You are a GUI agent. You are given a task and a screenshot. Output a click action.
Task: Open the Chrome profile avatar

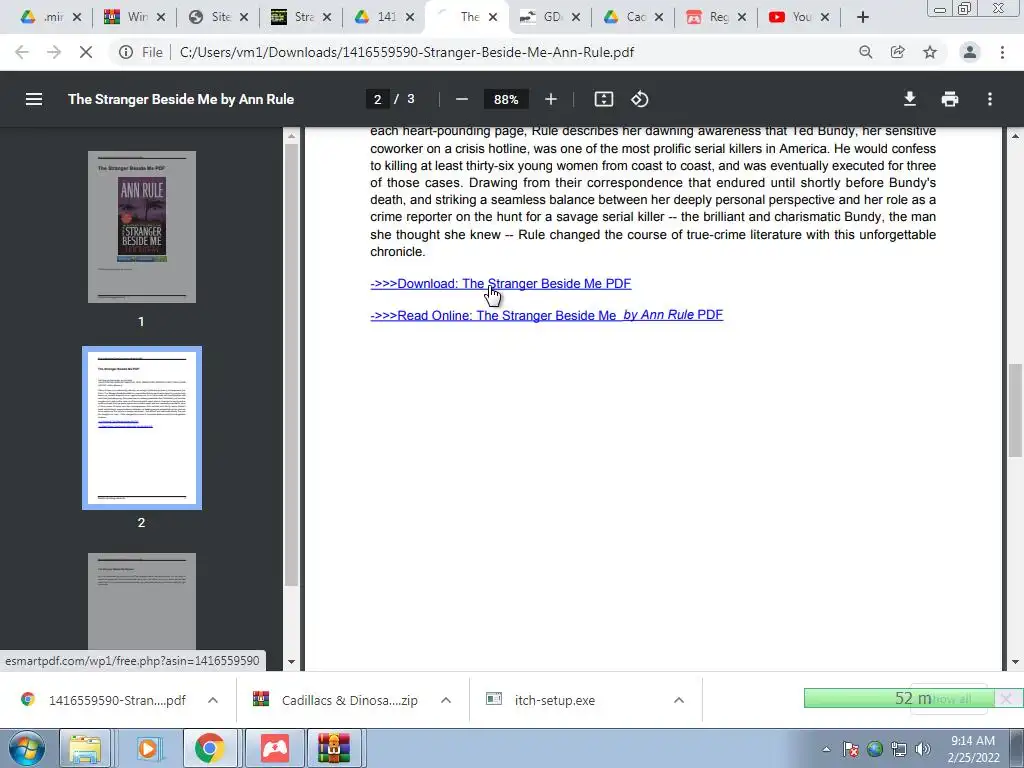[970, 52]
